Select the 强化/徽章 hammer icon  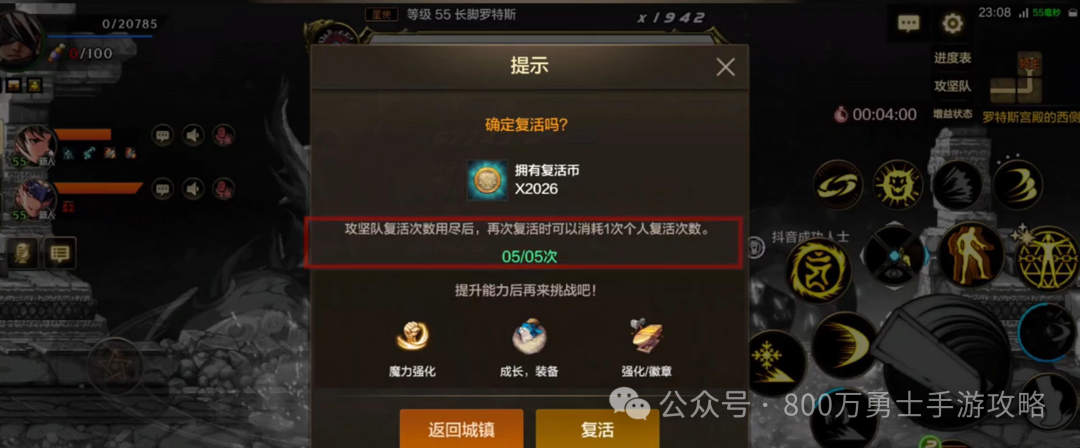tap(646, 337)
